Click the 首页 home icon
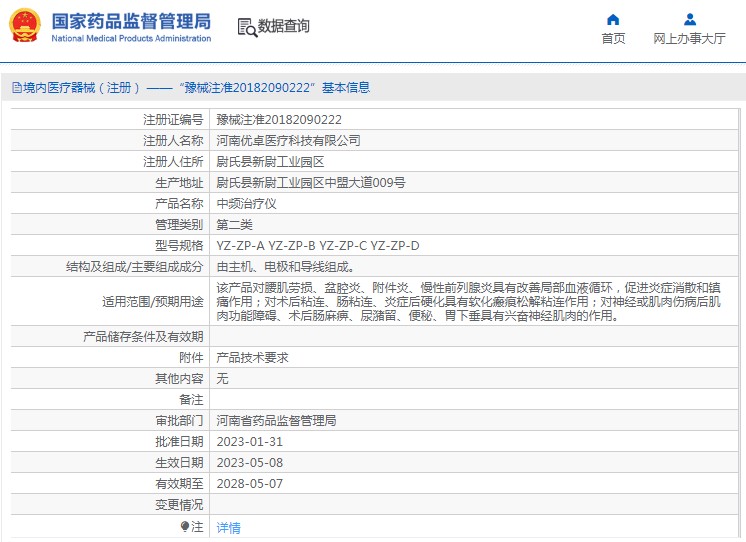 pos(613,20)
